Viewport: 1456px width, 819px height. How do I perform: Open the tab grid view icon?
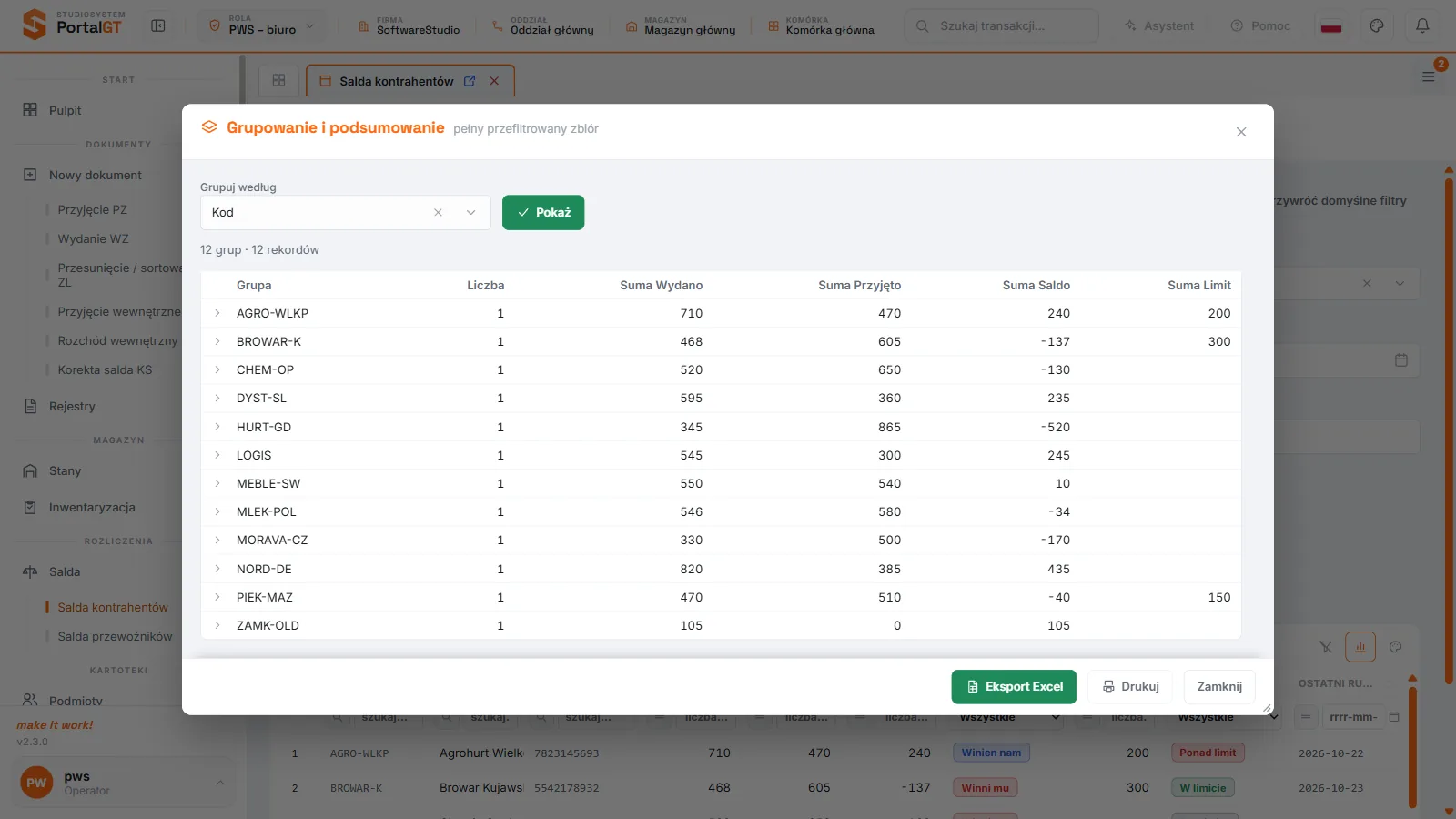279,81
